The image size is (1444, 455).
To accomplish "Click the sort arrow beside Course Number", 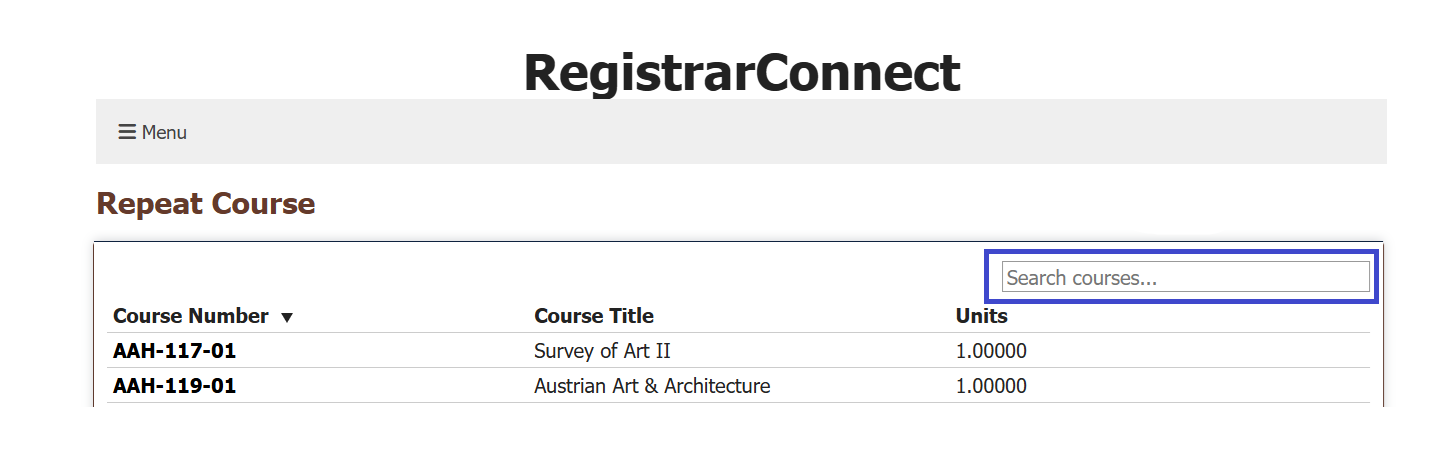I will (x=287, y=317).
